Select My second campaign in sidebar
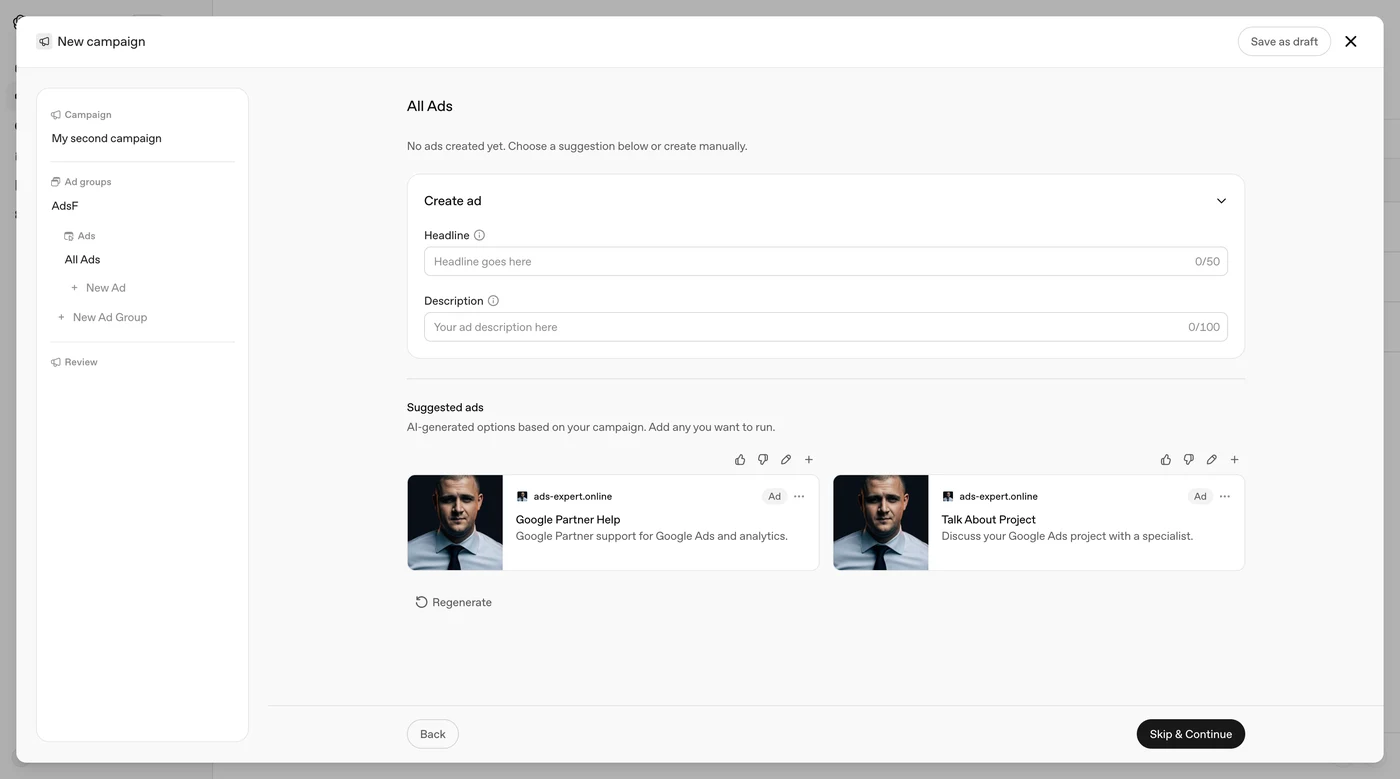Viewport: 1400px width, 779px height. click(107, 139)
